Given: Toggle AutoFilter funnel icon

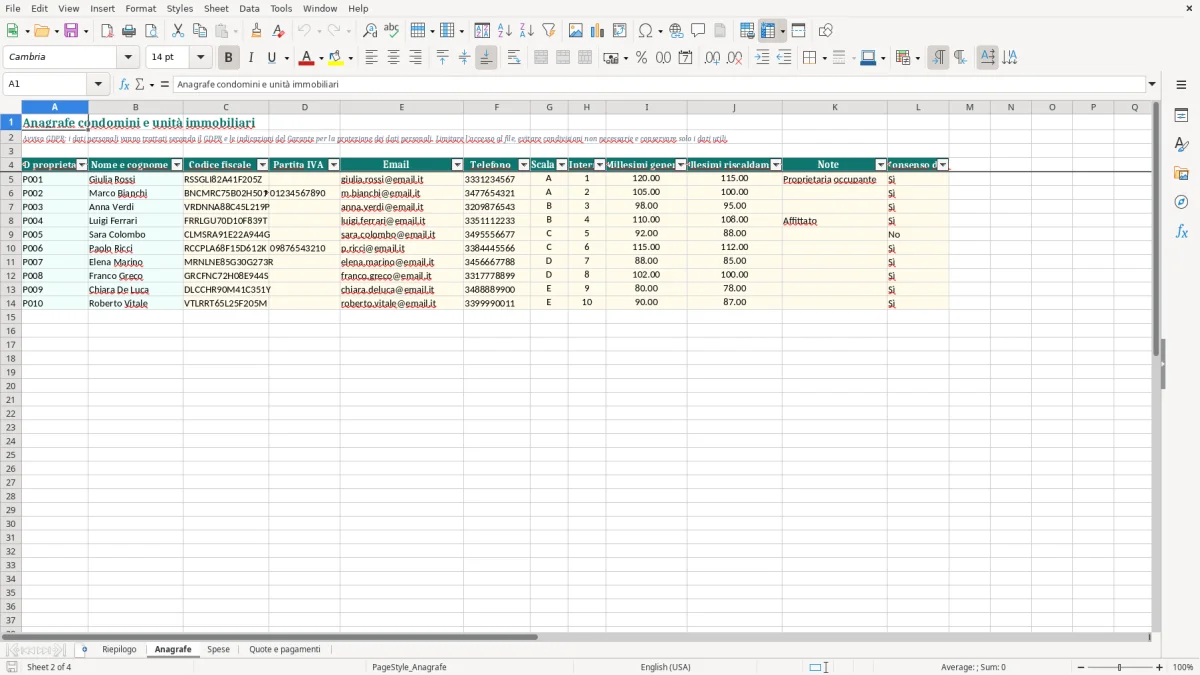Looking at the screenshot, I should tap(549, 31).
